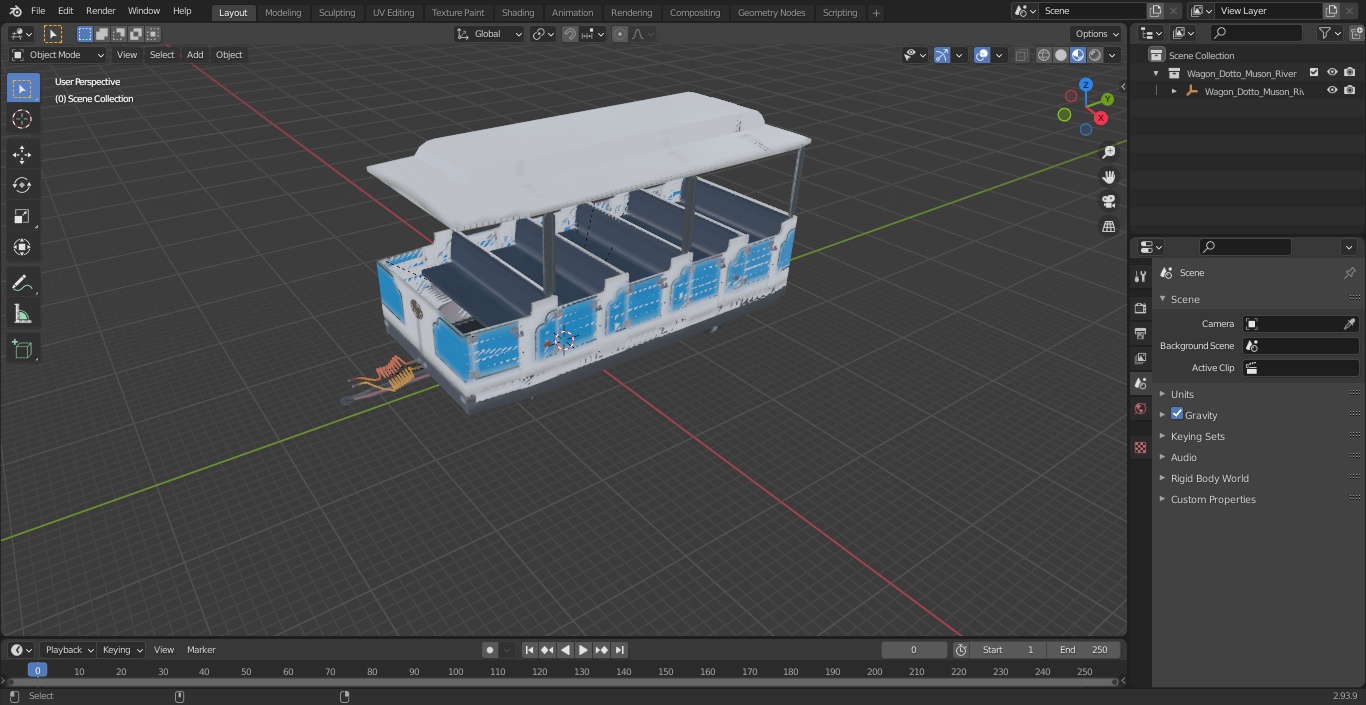Collapse the Wagon_Dotto_Muson_River collection tree
This screenshot has height=705, width=1366.
[1156, 73]
